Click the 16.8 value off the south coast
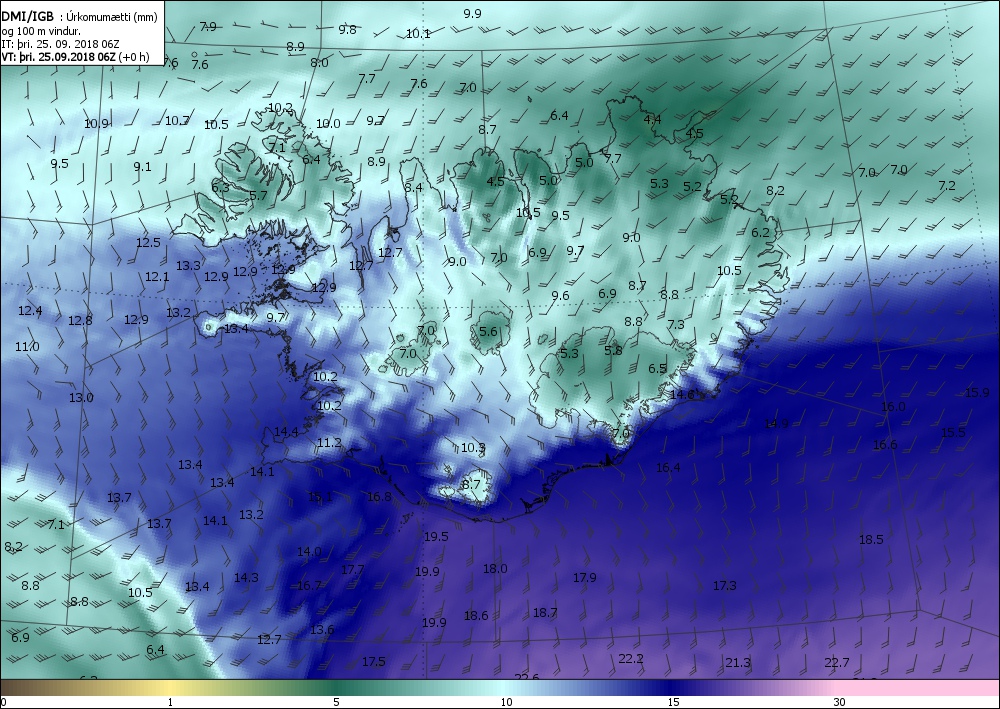 [x=379, y=496]
